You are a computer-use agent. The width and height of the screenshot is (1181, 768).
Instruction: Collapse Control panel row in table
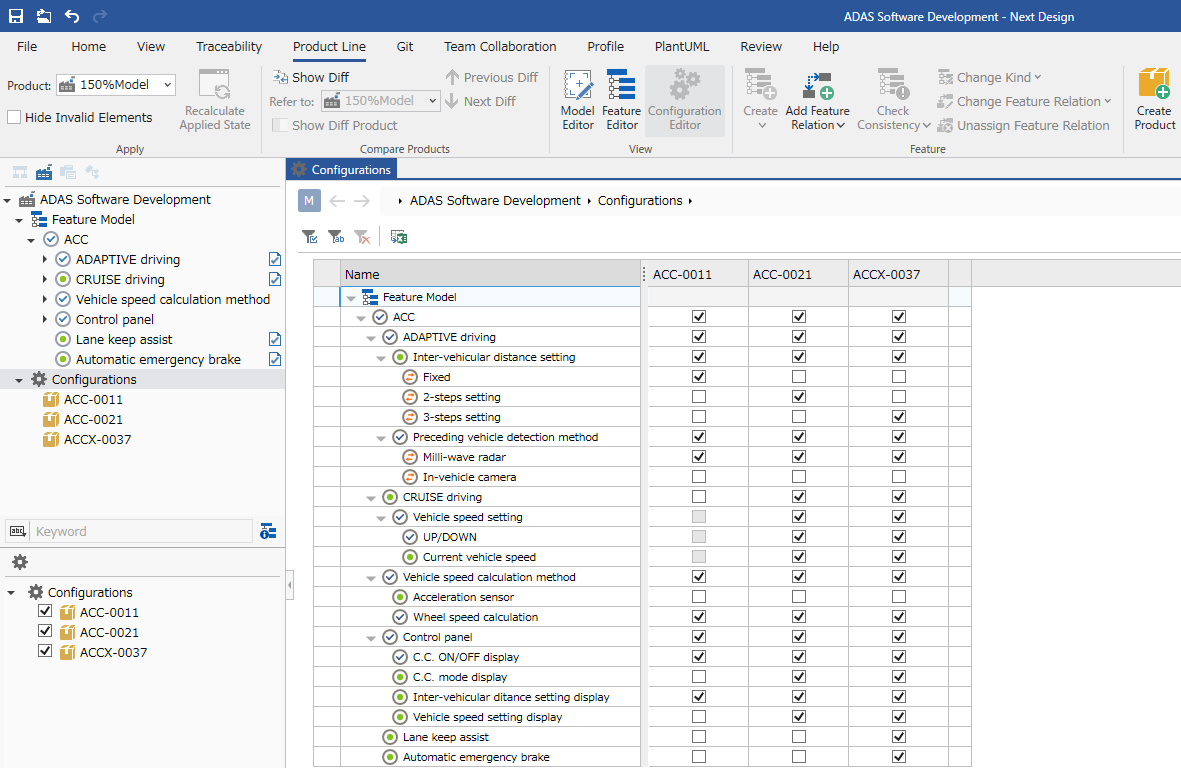click(371, 638)
